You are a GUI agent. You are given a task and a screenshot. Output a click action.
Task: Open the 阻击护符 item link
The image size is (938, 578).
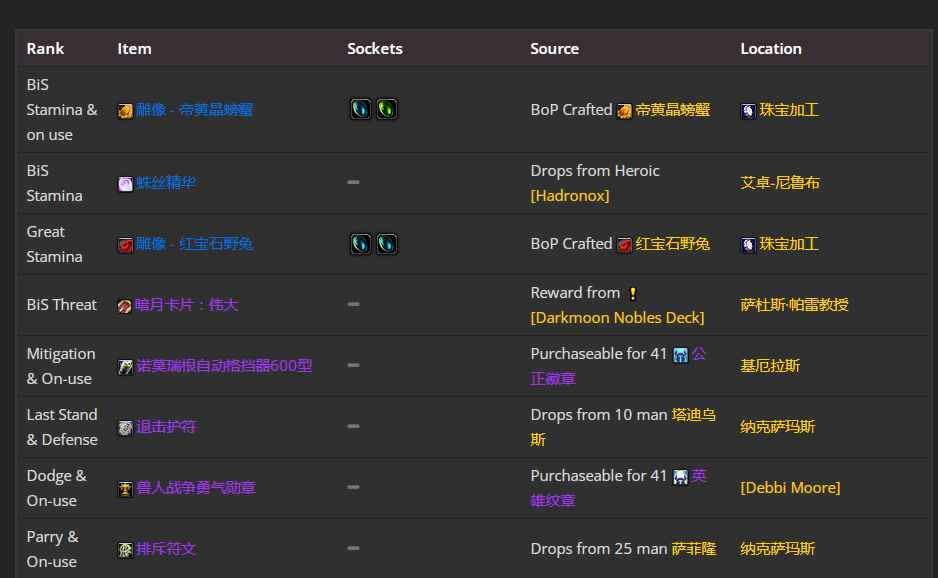[x=166, y=427]
